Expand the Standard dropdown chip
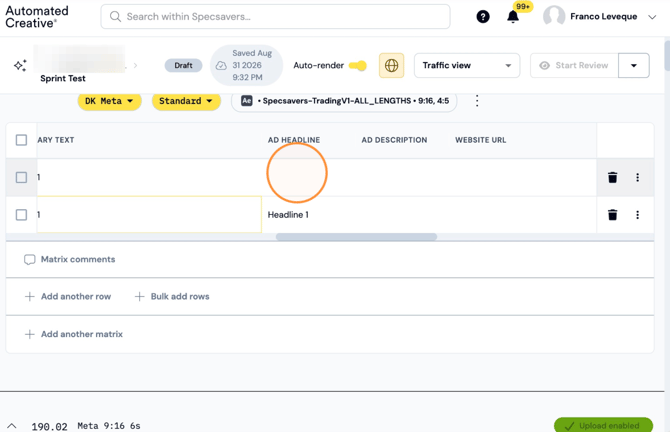The height and width of the screenshot is (432, 670). (x=186, y=101)
